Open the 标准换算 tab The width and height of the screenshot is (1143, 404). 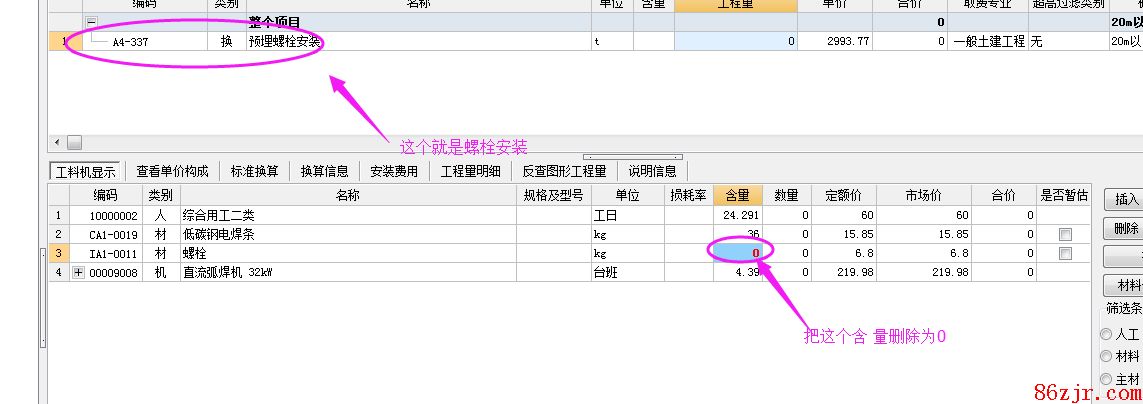[254, 171]
